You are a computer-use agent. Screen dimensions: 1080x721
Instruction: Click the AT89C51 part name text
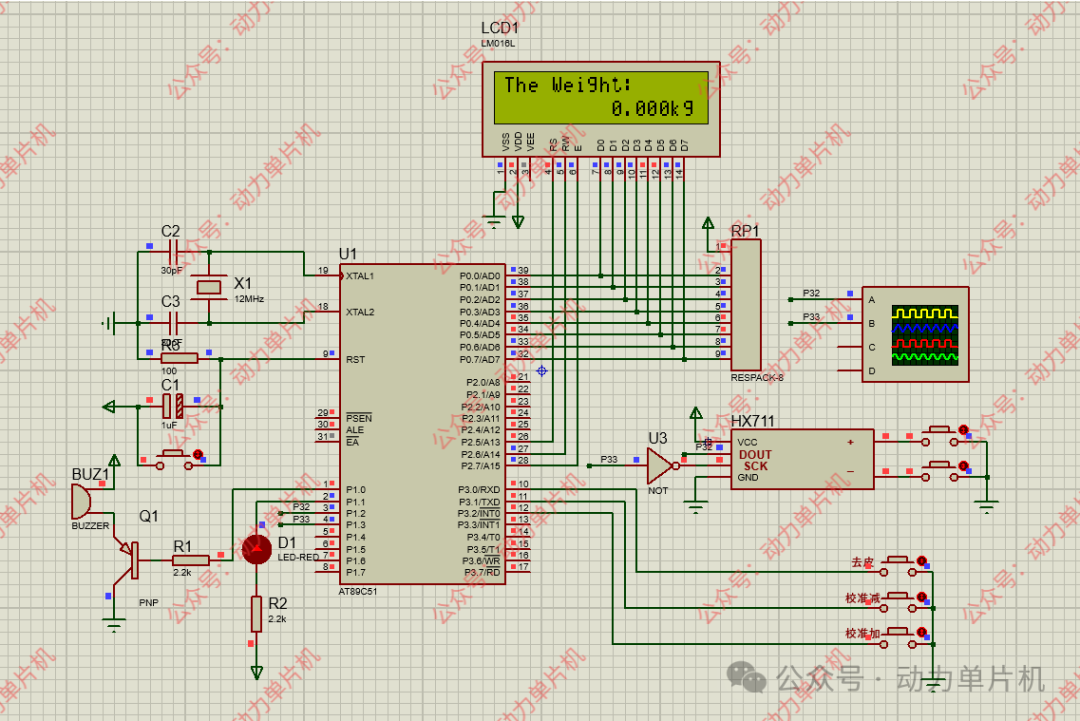pyautogui.click(x=358, y=592)
